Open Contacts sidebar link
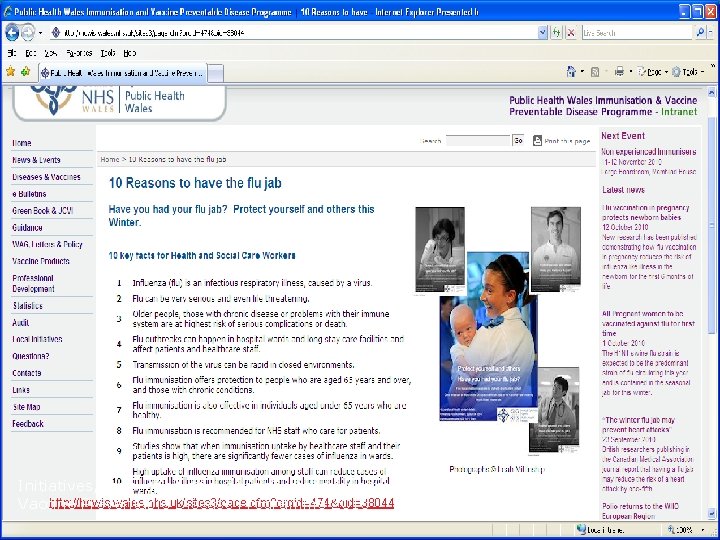This screenshot has height=540, width=720. click(27, 373)
